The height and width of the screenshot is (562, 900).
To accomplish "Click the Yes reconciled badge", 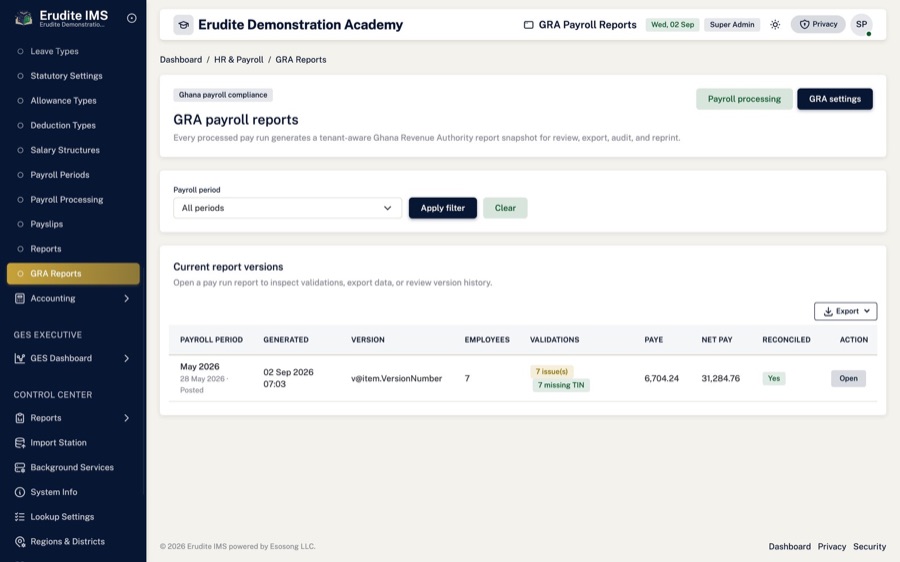I will coord(774,378).
